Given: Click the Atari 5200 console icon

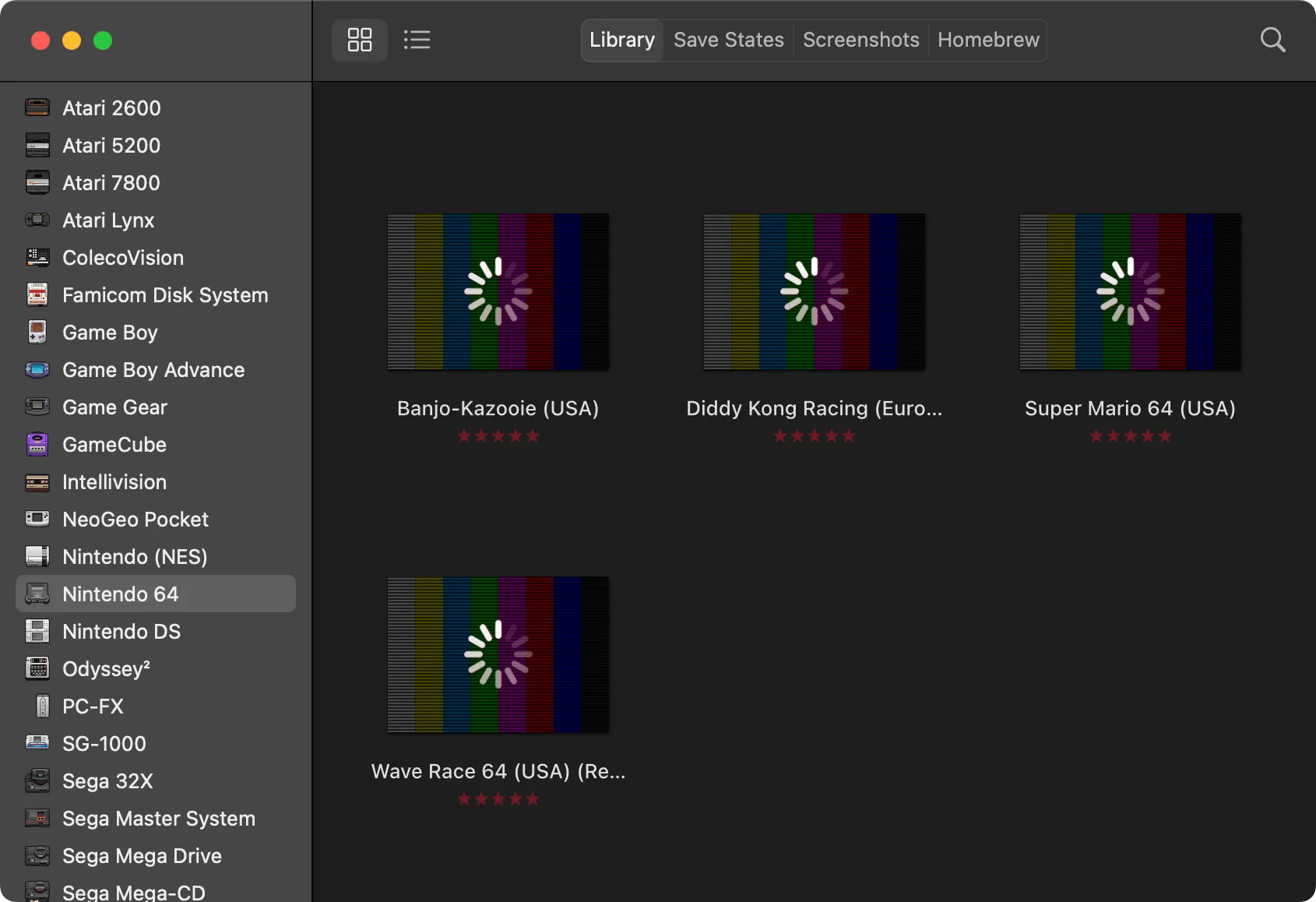Looking at the screenshot, I should [x=37, y=145].
